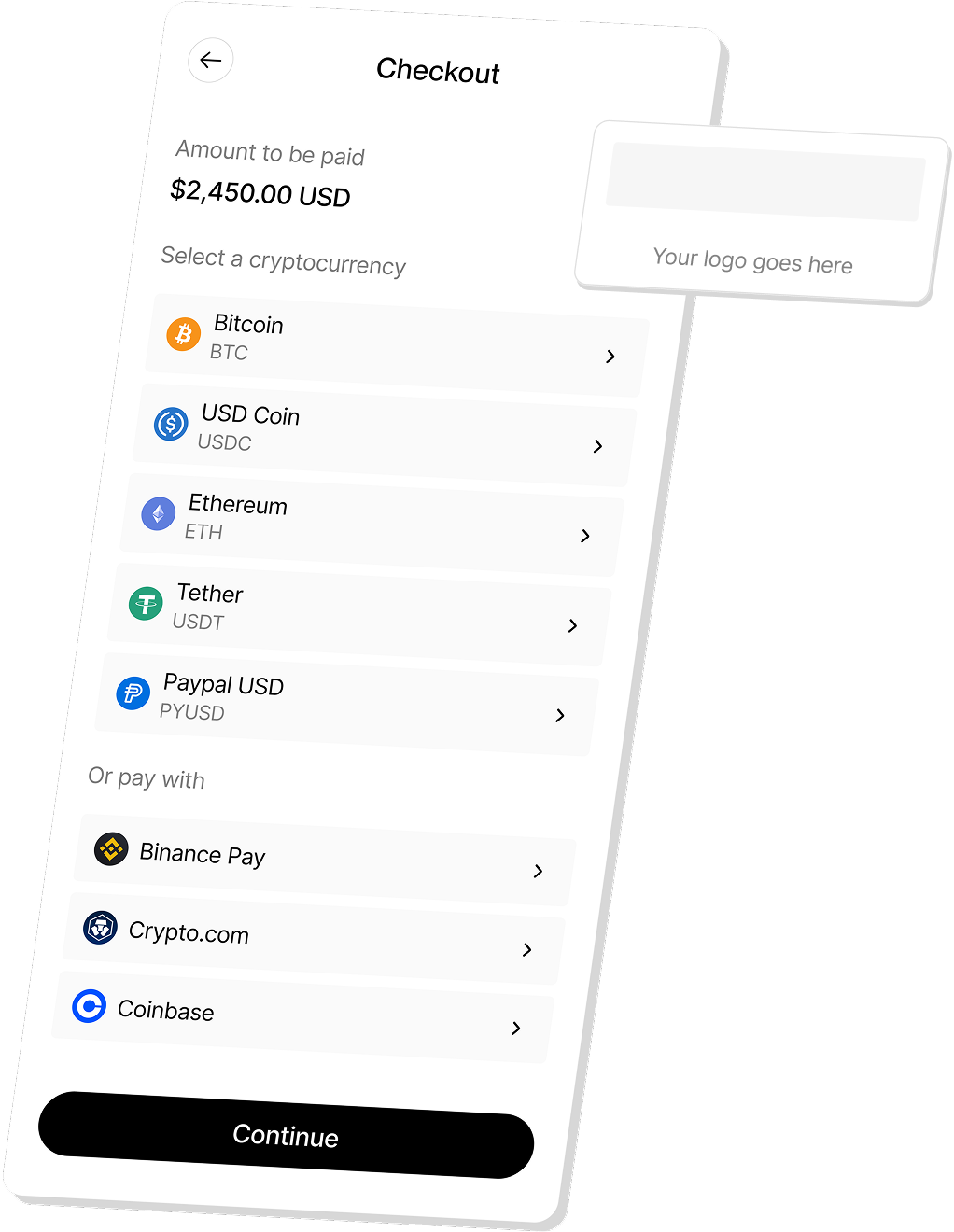954x1232 pixels.
Task: Open the Ethereum row chevron arrow
Action: coord(585,536)
